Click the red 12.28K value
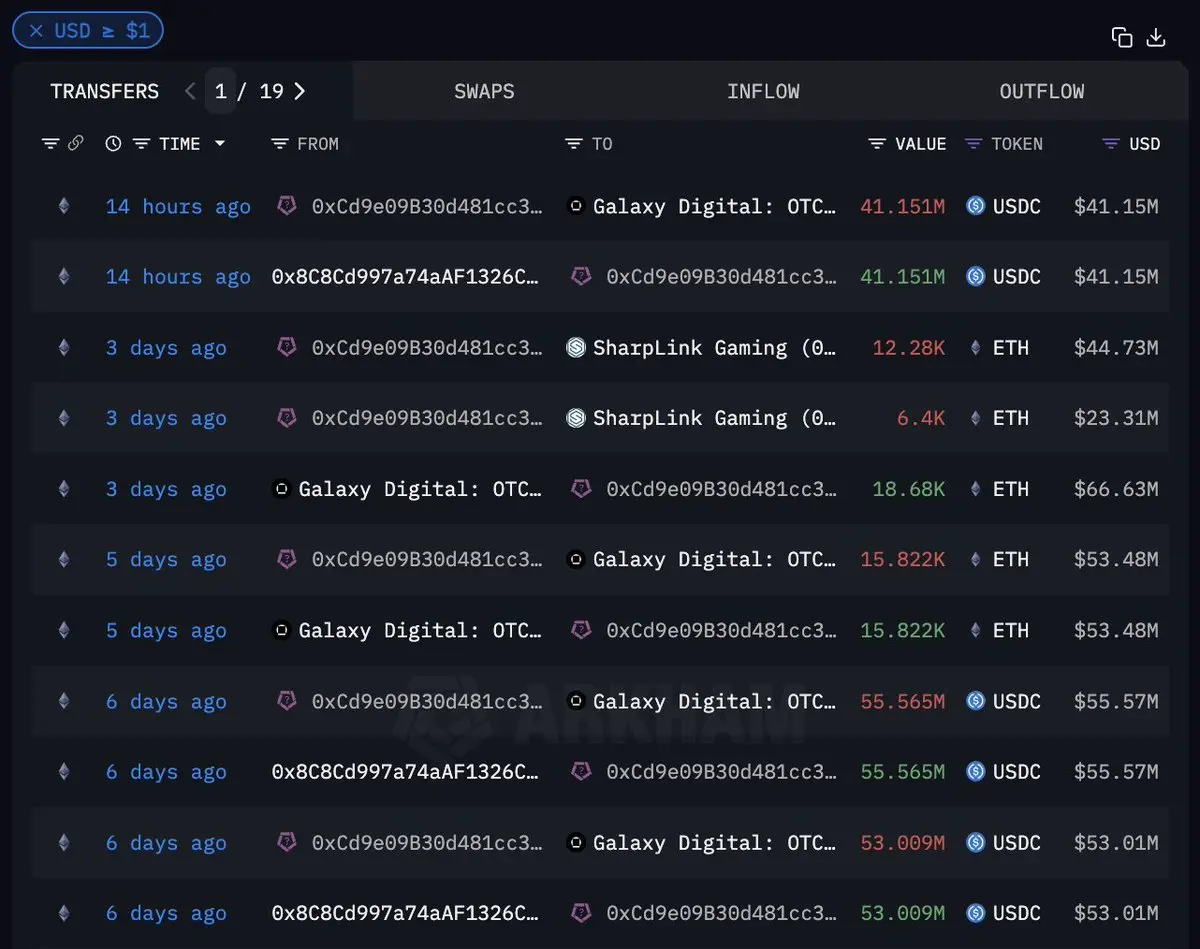This screenshot has height=949, width=1200. [908, 348]
